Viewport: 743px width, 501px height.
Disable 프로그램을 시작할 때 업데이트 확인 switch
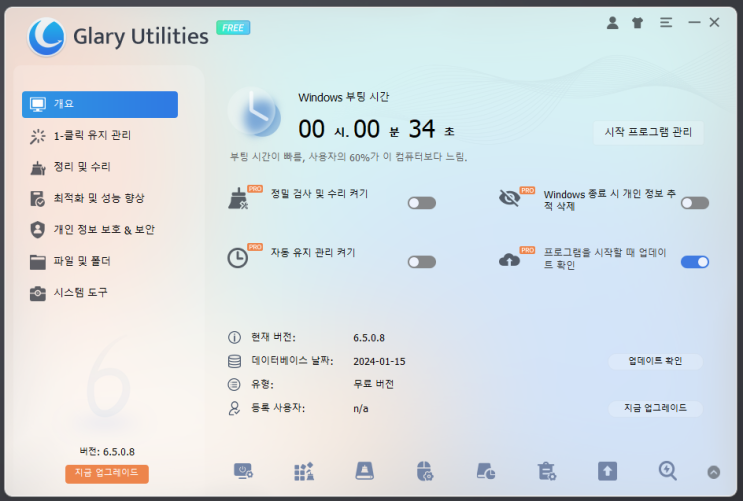tap(695, 262)
